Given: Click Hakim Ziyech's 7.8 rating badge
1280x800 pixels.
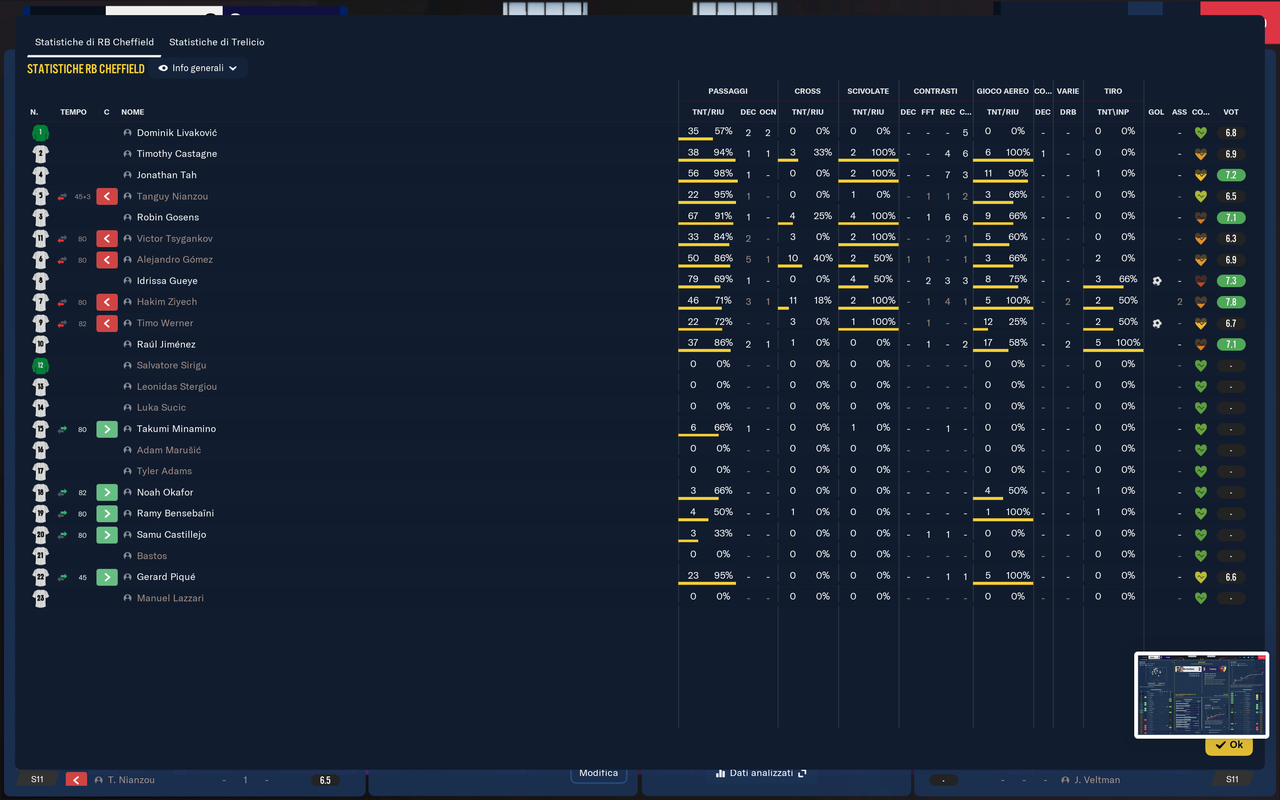Looking at the screenshot, I should tap(1231, 302).
